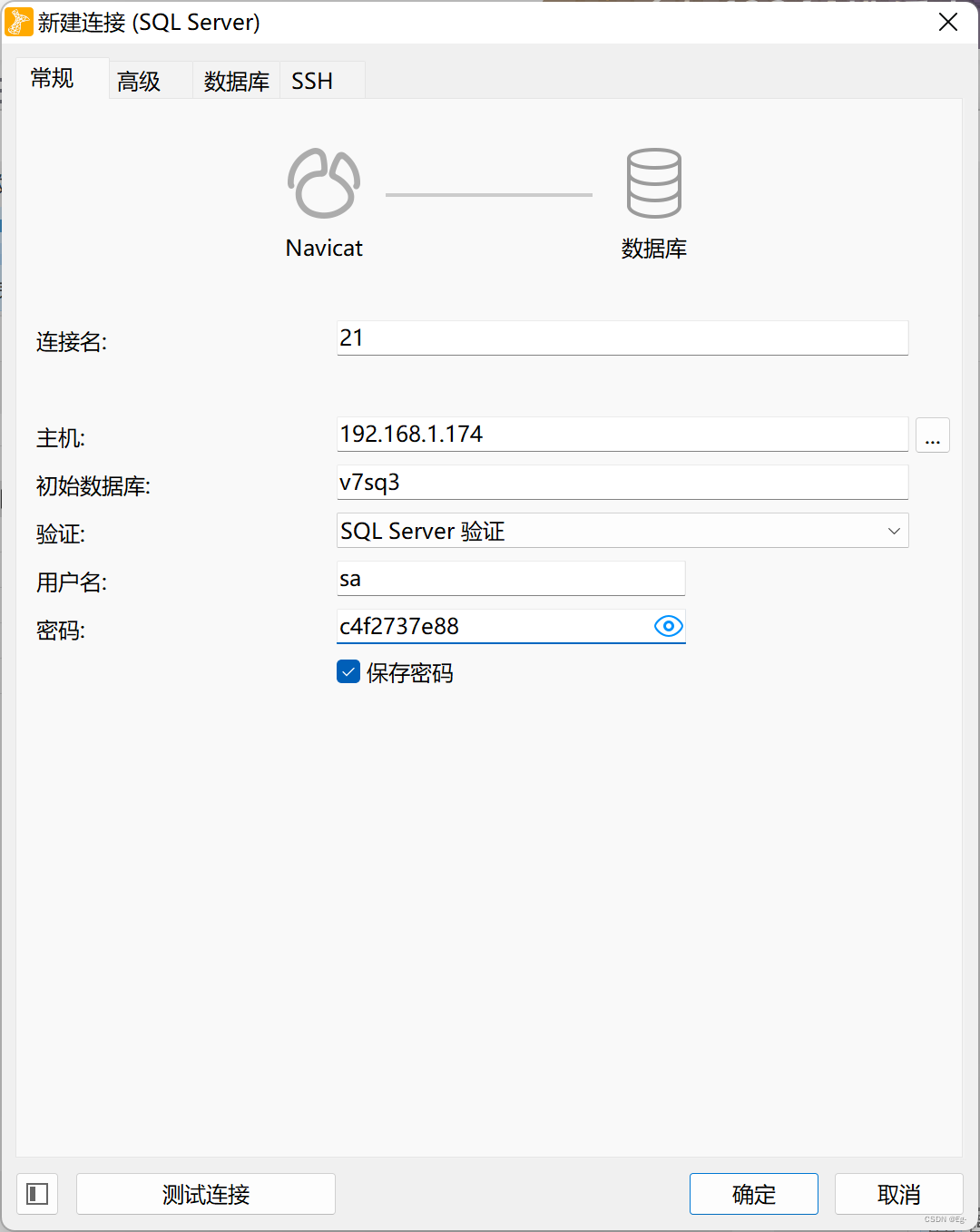Image resolution: width=980 pixels, height=1232 pixels.
Task: Click the 测试连接 button
Action: pos(206,1194)
